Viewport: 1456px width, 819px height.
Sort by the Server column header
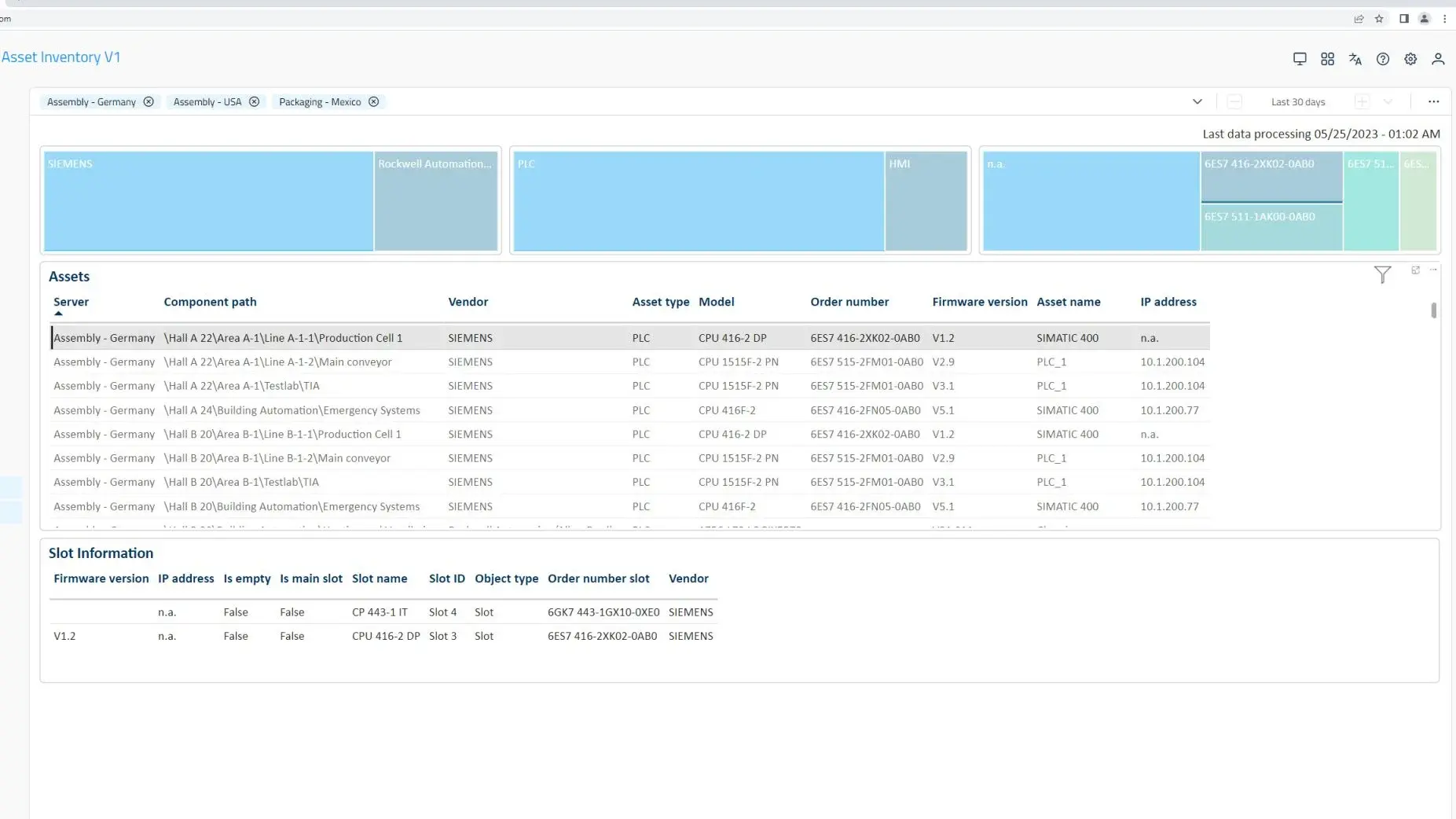coord(71,302)
